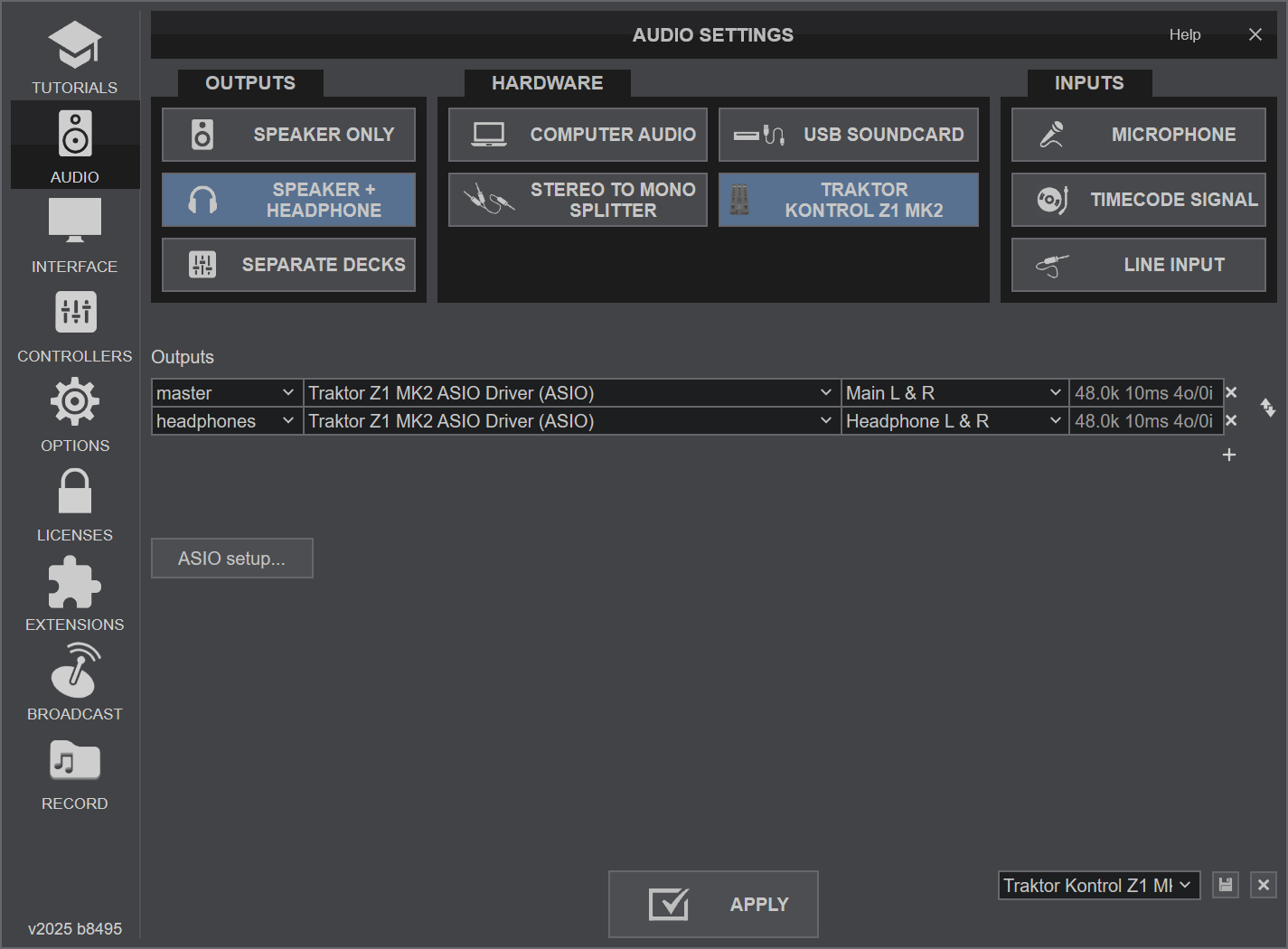Choose USB Soundcard hardware option

848,135
